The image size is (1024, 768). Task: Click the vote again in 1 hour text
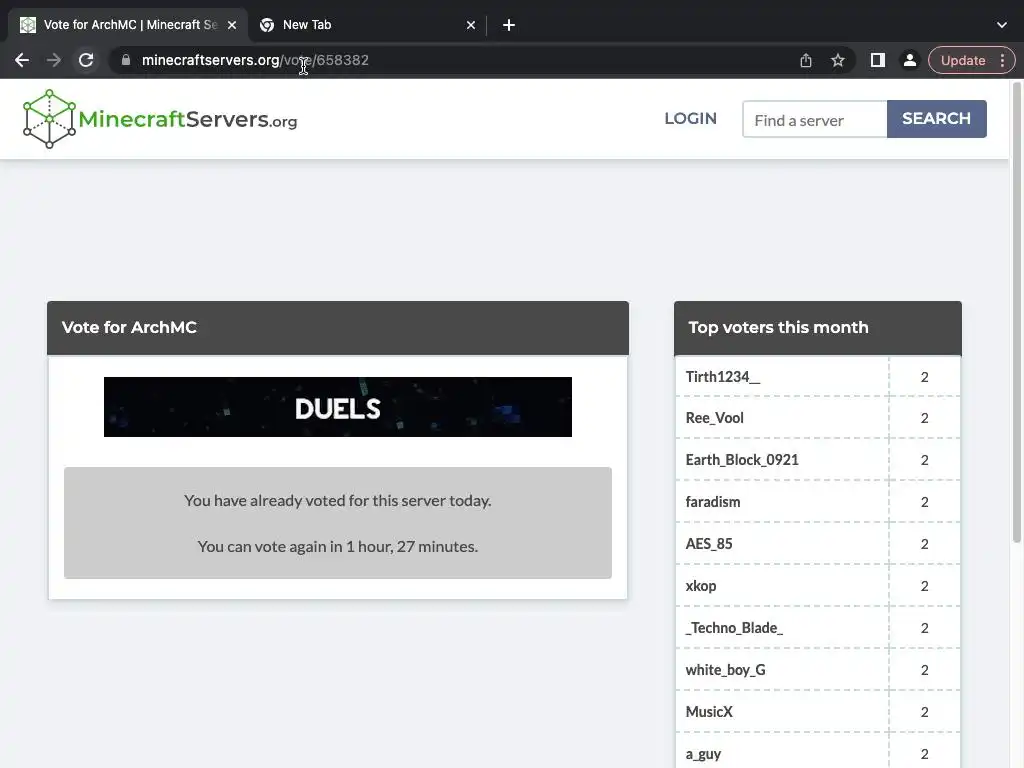[338, 546]
